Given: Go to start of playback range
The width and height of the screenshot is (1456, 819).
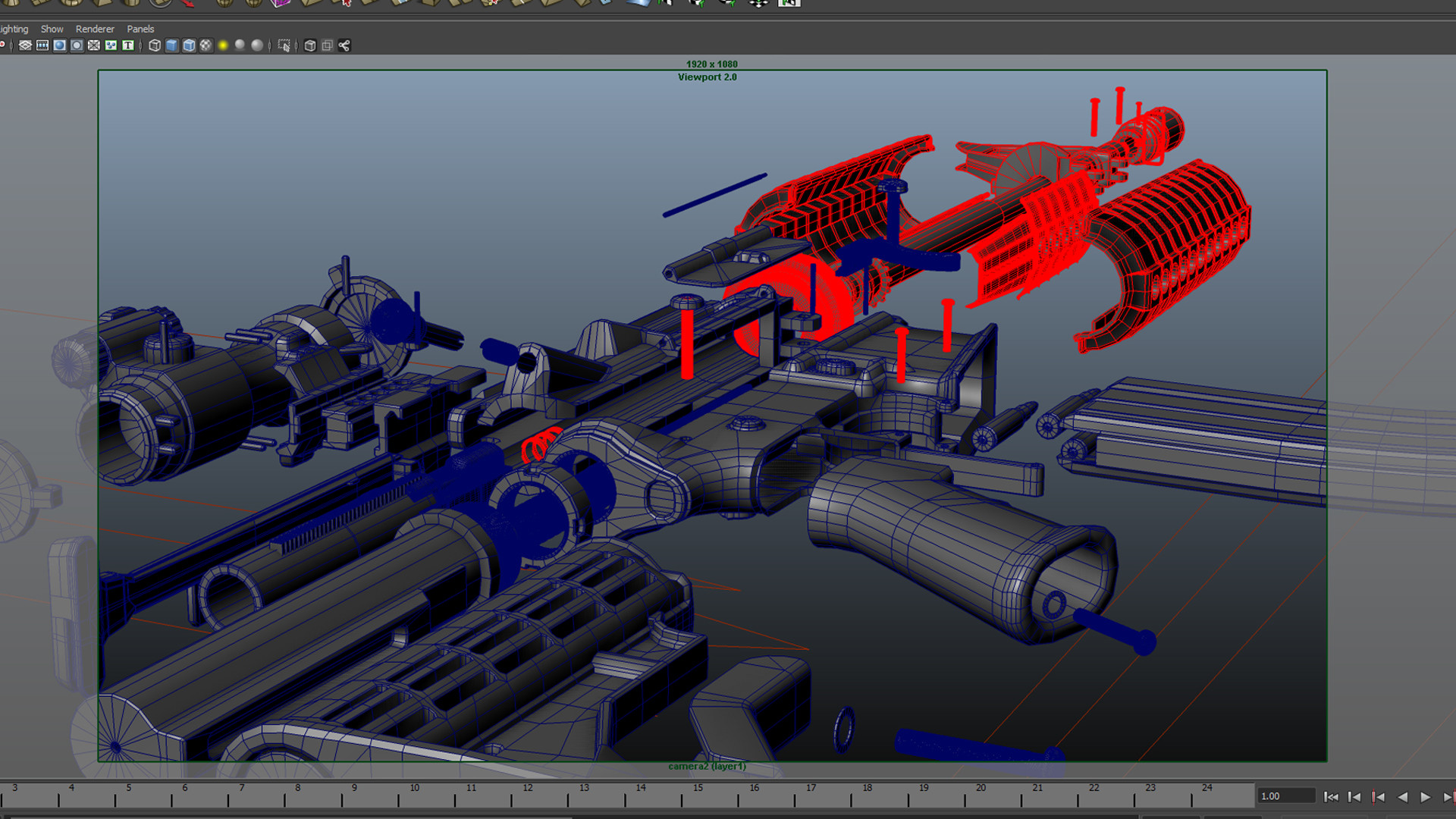Looking at the screenshot, I should click(1331, 797).
